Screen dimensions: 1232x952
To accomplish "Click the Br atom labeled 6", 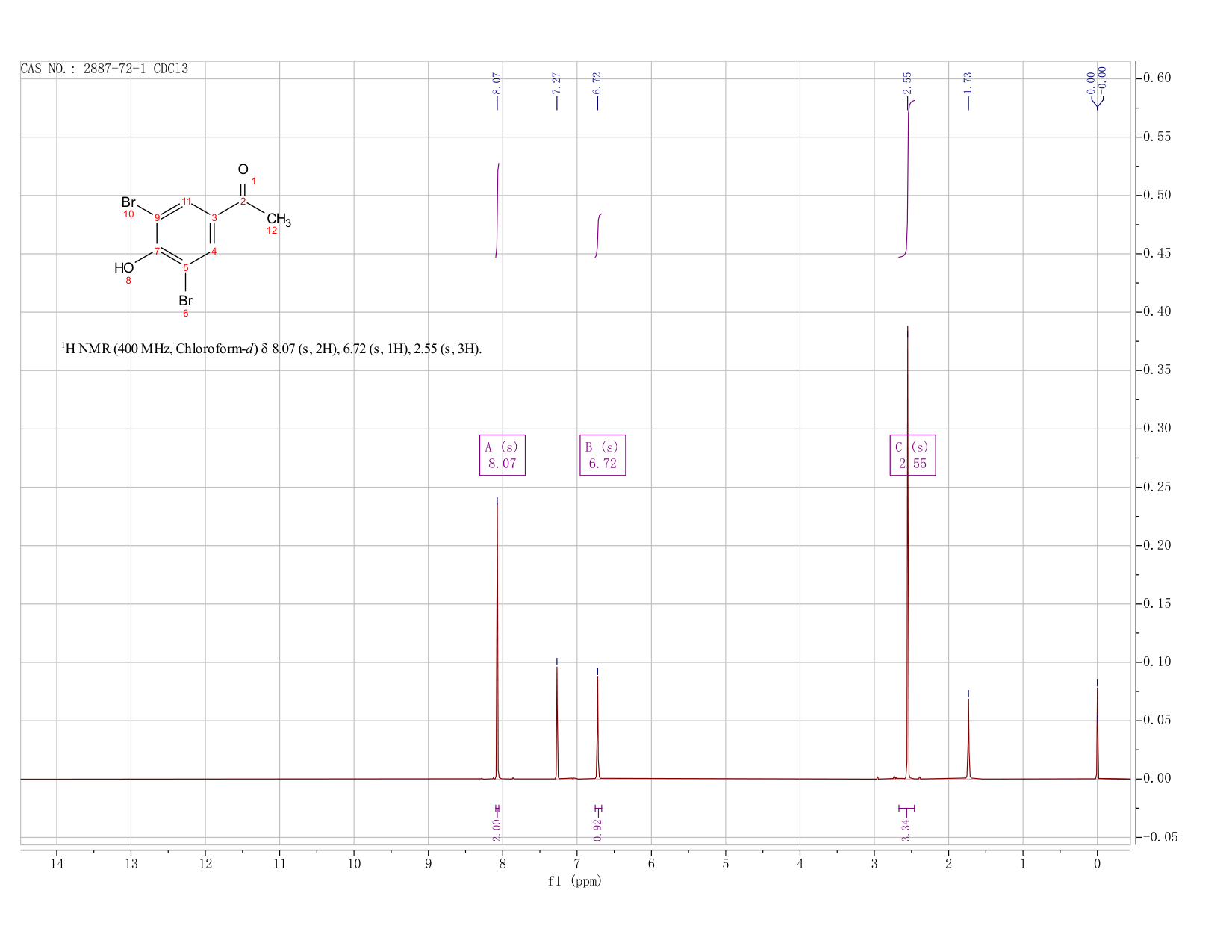I will coord(185,301).
